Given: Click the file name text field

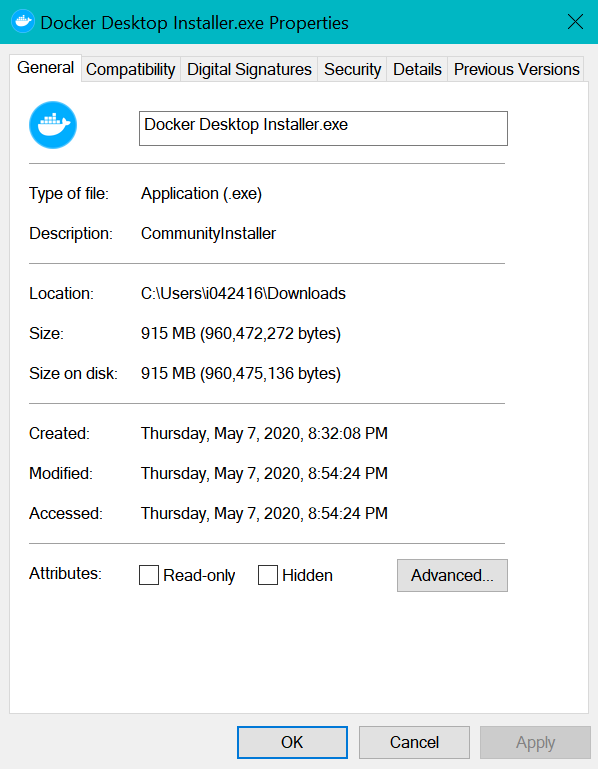Looking at the screenshot, I should click(323, 128).
